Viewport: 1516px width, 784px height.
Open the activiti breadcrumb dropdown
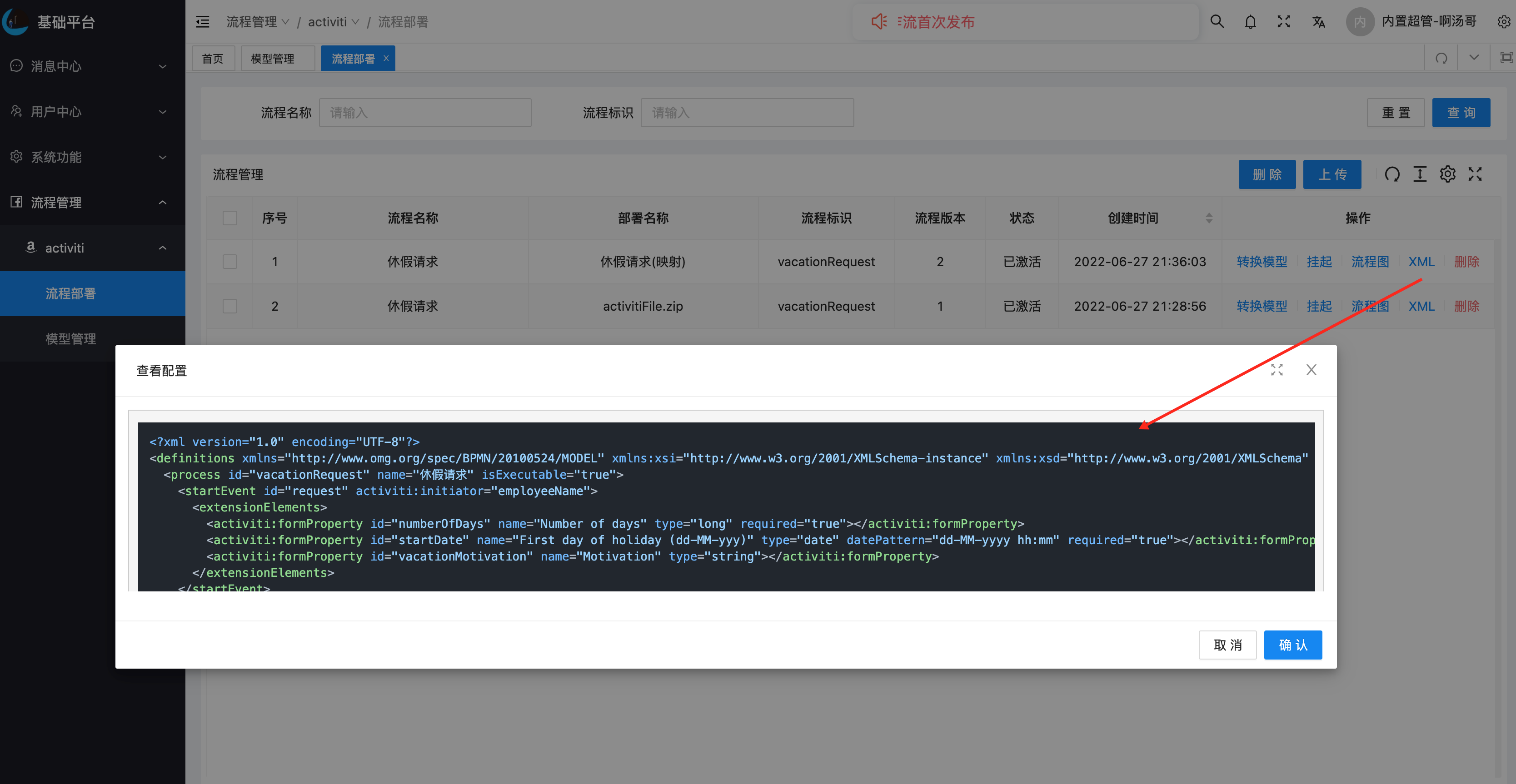(333, 22)
